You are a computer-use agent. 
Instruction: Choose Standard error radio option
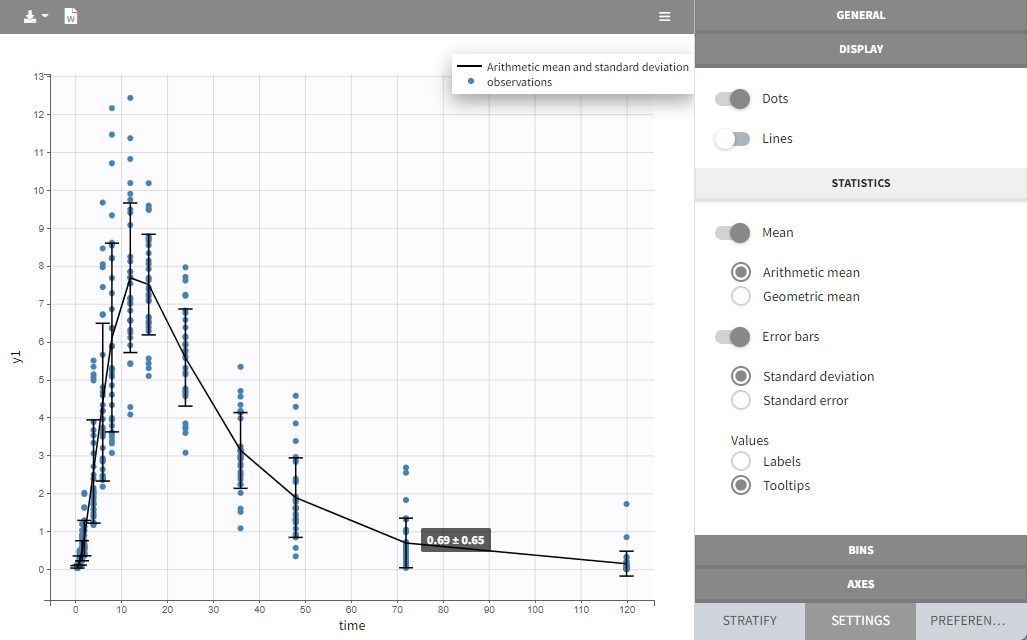click(741, 400)
